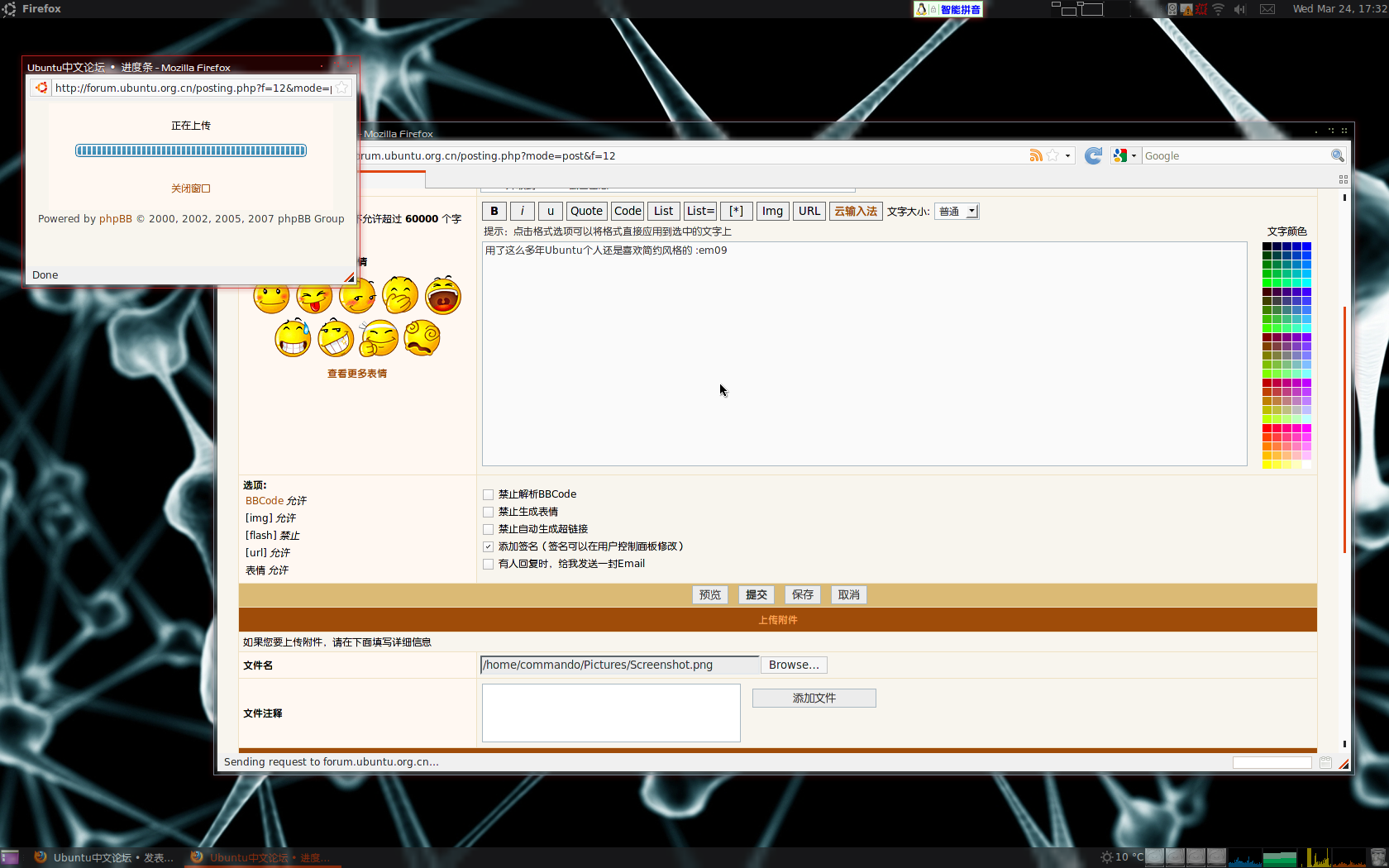Click the 云输入法 cloud input button

coord(856,211)
